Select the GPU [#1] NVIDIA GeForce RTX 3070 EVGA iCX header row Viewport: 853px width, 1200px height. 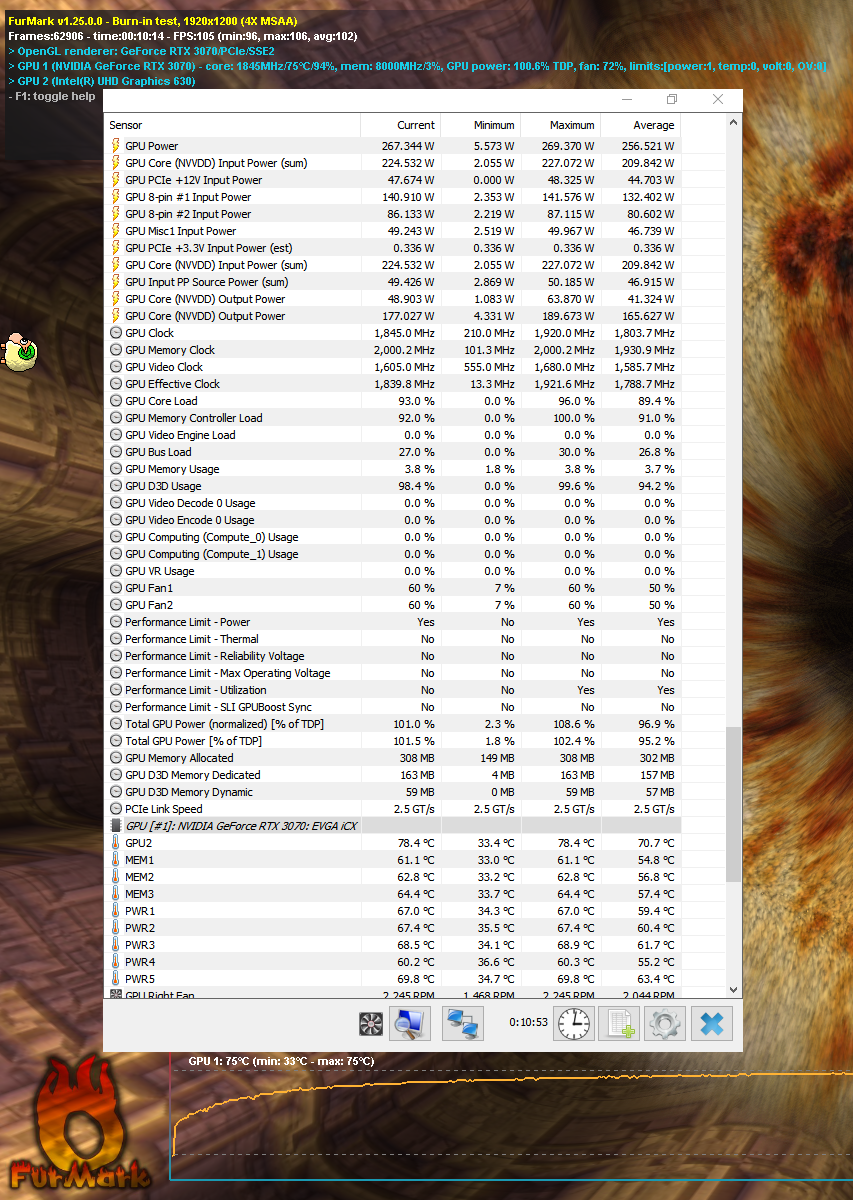click(393, 826)
